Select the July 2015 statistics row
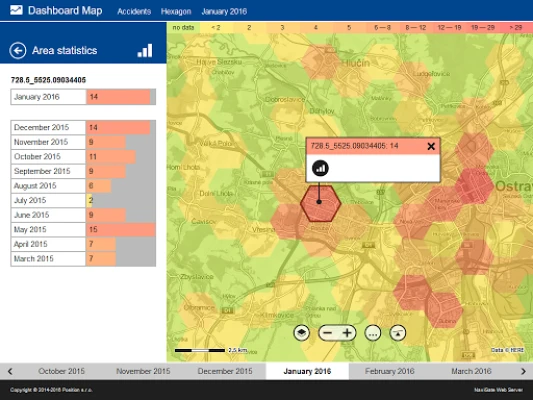 tap(83, 201)
